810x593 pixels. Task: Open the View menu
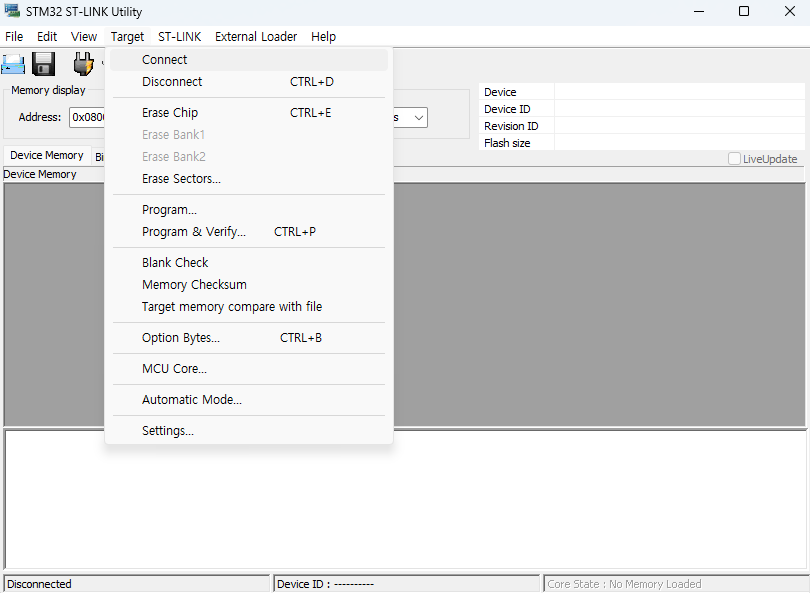(x=84, y=37)
